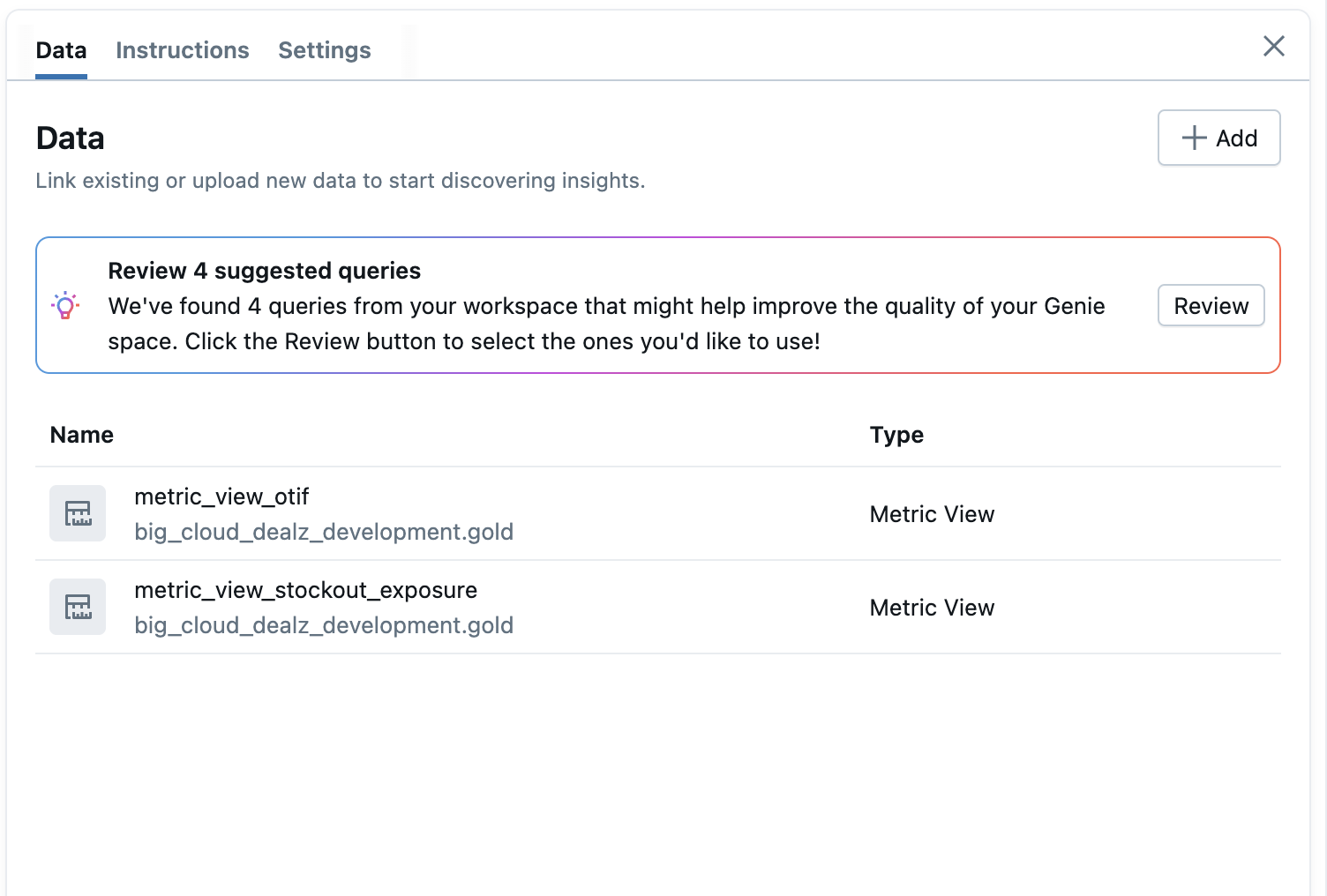Switch to the Instructions tab
1327x896 pixels.
click(x=183, y=50)
